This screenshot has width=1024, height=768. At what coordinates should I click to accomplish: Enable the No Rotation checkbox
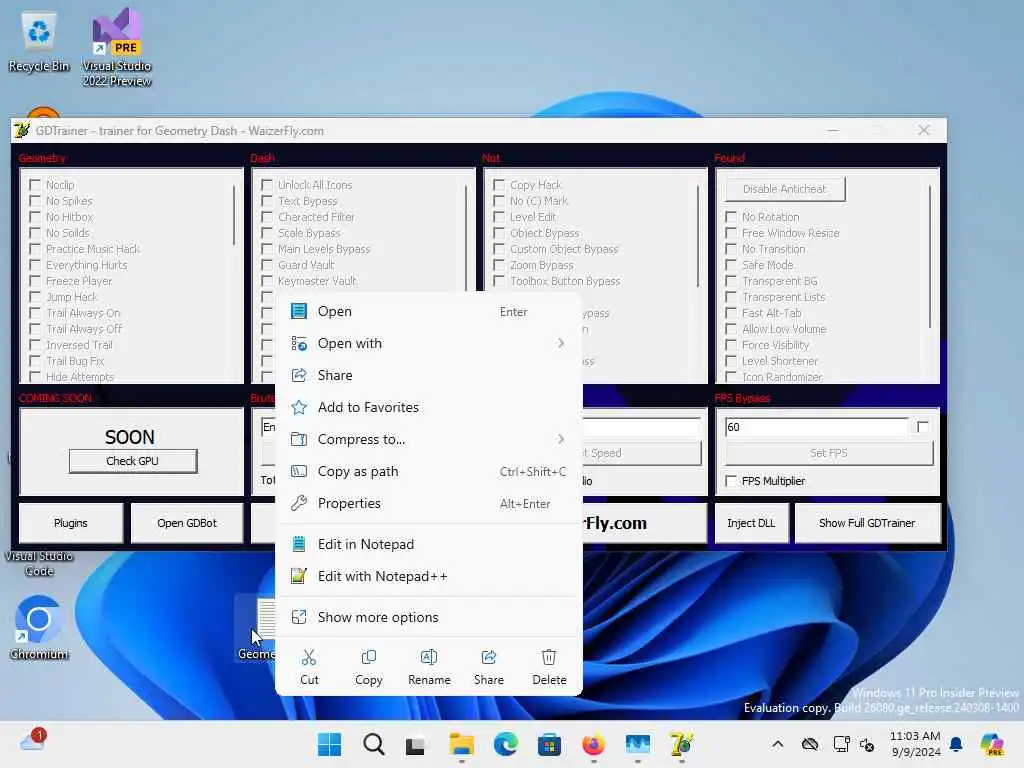(x=731, y=217)
